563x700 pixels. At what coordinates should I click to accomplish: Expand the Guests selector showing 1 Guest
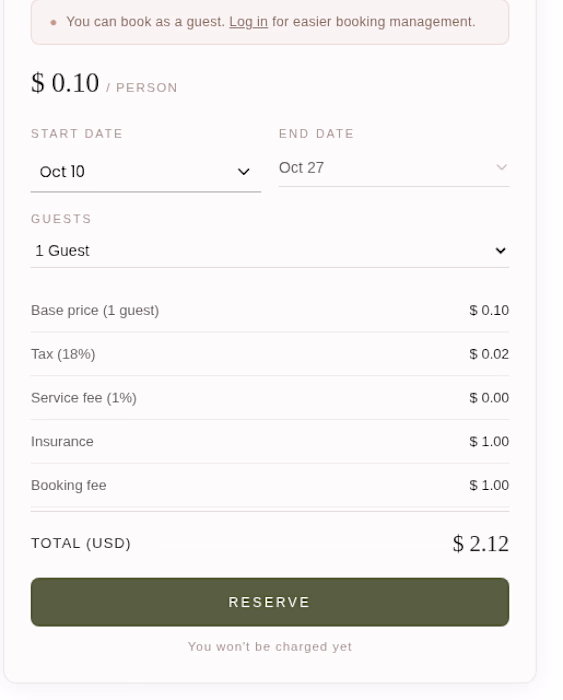(x=270, y=250)
